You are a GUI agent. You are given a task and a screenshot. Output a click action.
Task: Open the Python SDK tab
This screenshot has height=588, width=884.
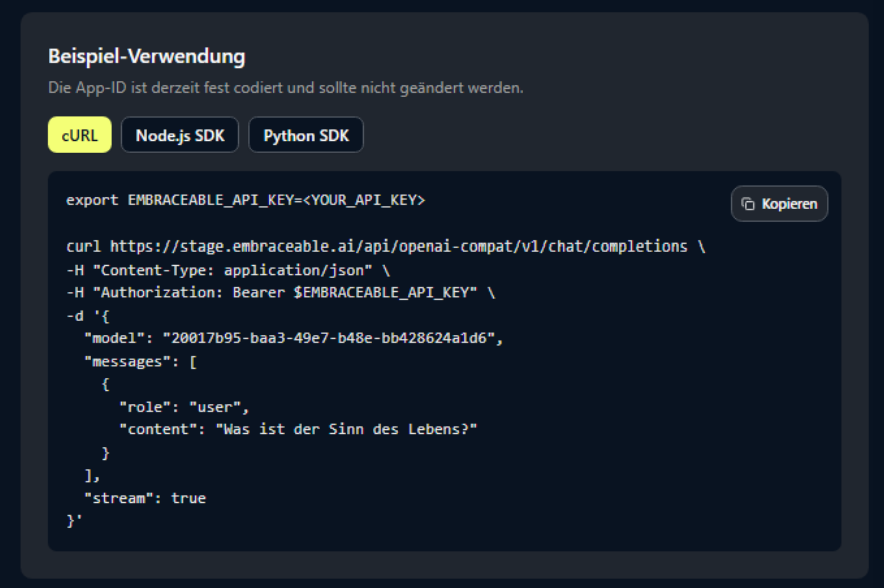tap(306, 135)
